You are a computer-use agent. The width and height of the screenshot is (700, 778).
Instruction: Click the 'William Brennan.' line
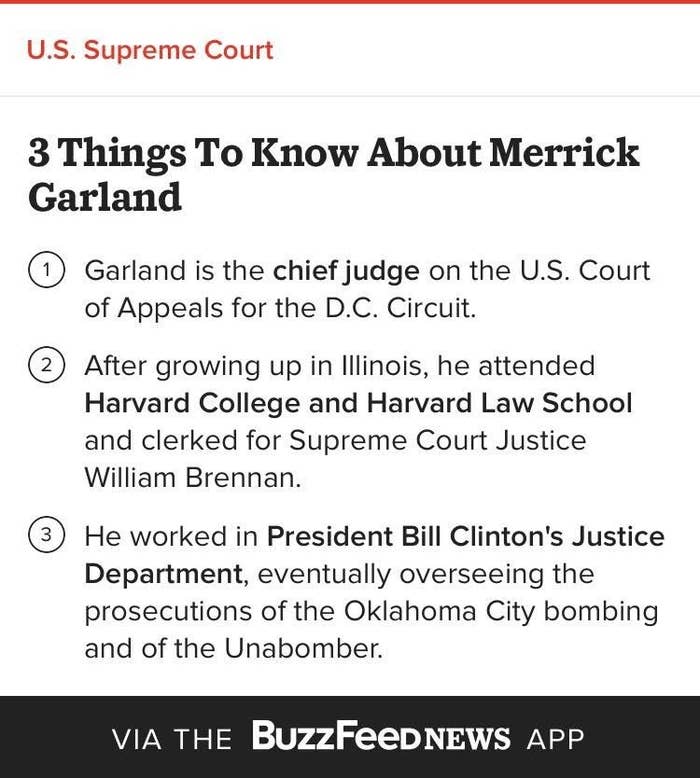(193, 478)
